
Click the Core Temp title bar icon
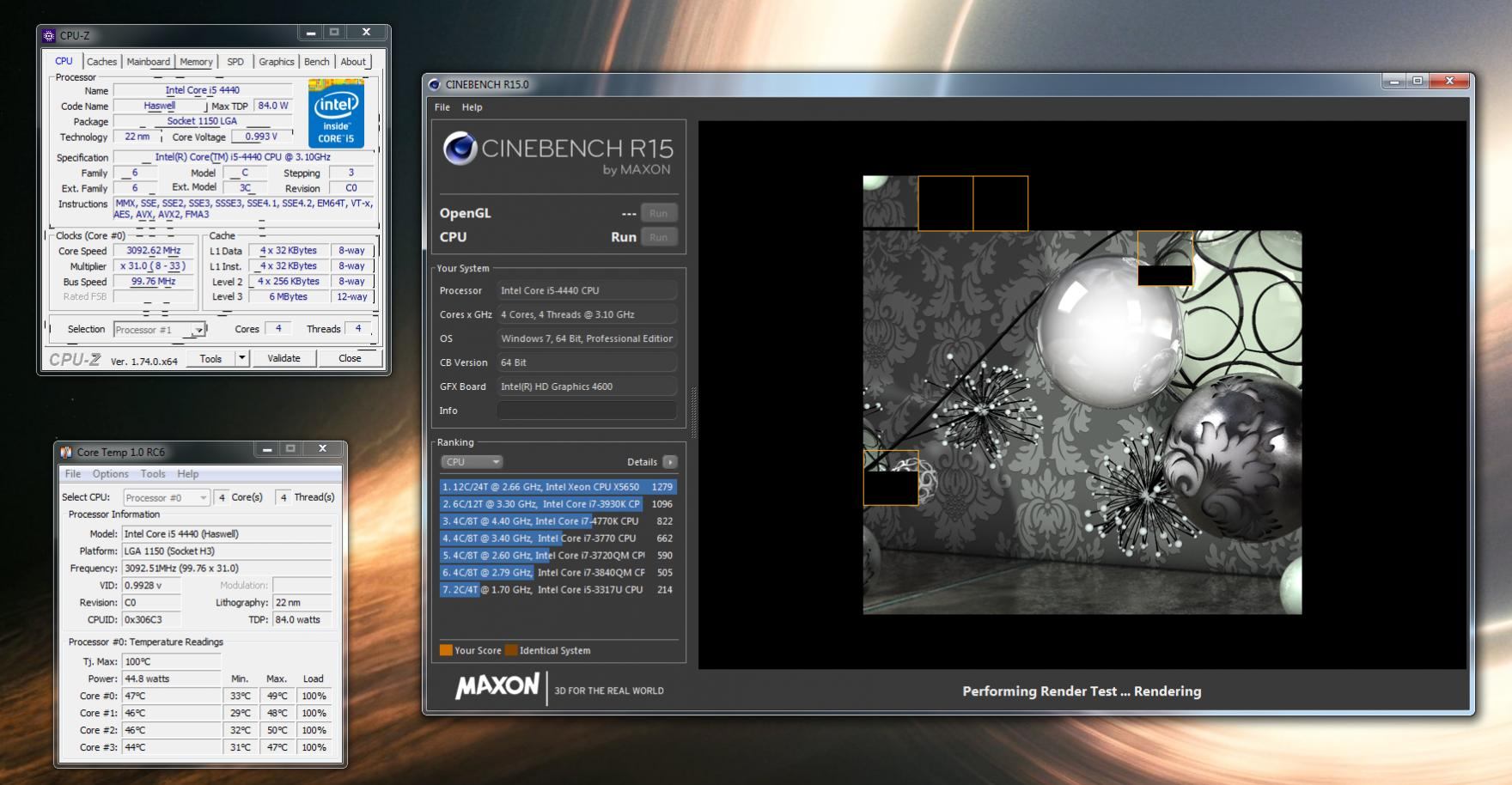click(66, 452)
